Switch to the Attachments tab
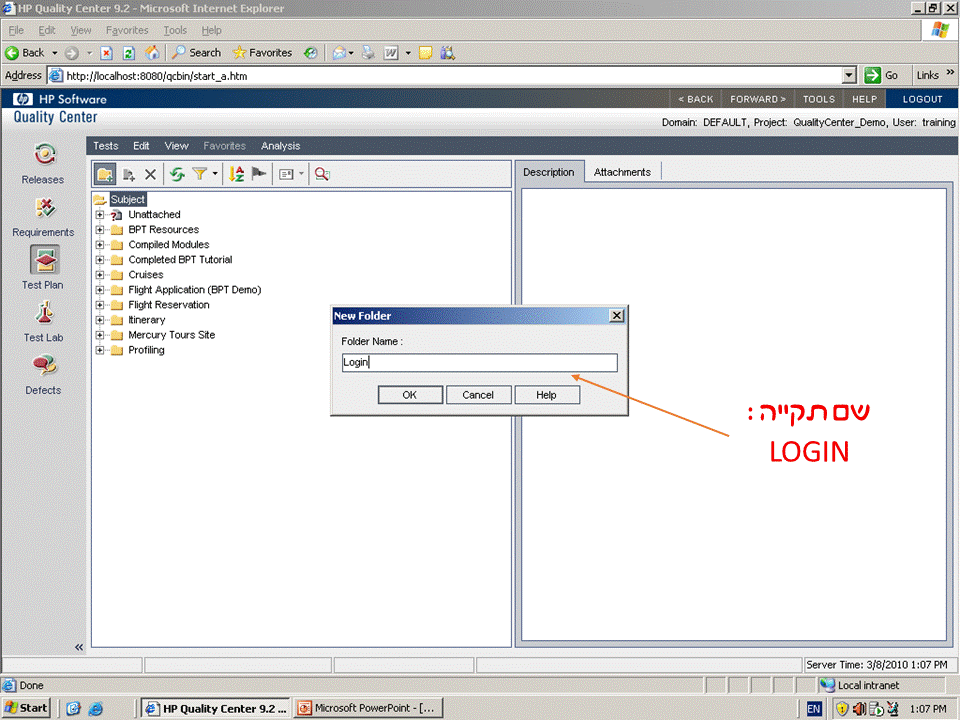Image resolution: width=960 pixels, height=720 pixels. [x=622, y=172]
